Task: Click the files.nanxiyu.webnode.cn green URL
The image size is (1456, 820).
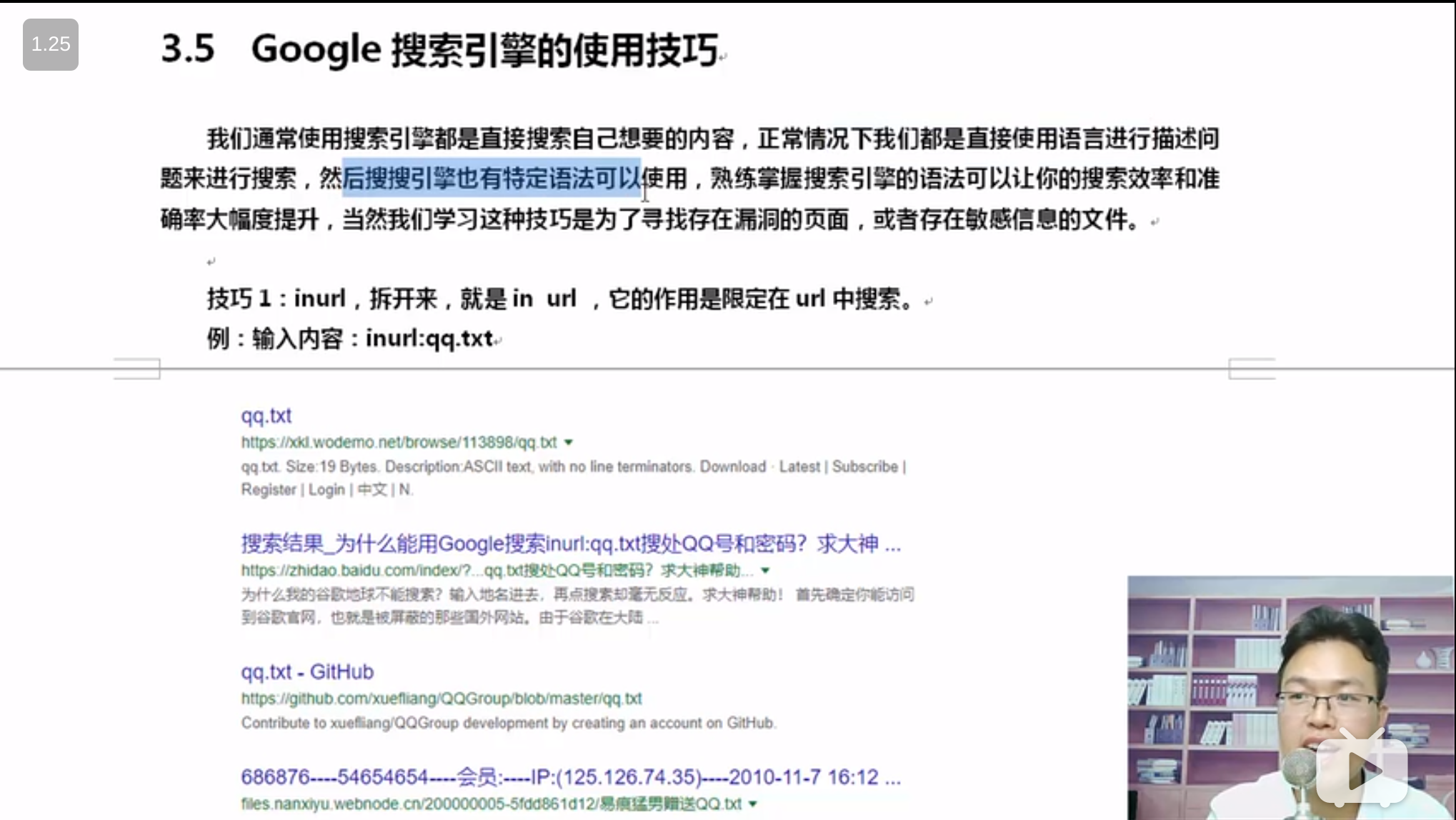Action: 491,804
